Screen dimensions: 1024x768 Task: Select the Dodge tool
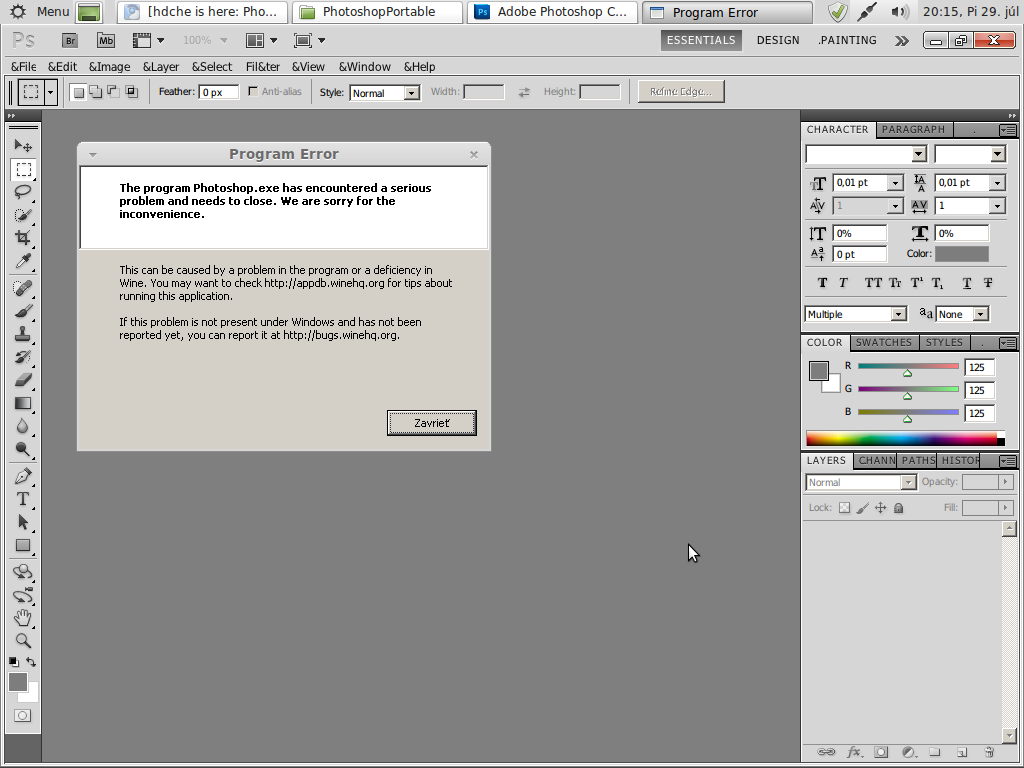[x=23, y=449]
